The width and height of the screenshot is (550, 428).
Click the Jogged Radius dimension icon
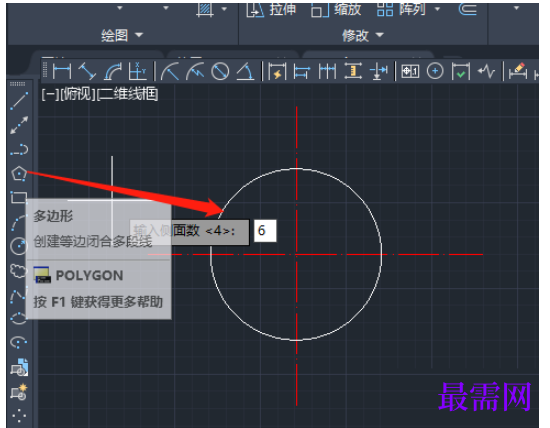click(195, 71)
